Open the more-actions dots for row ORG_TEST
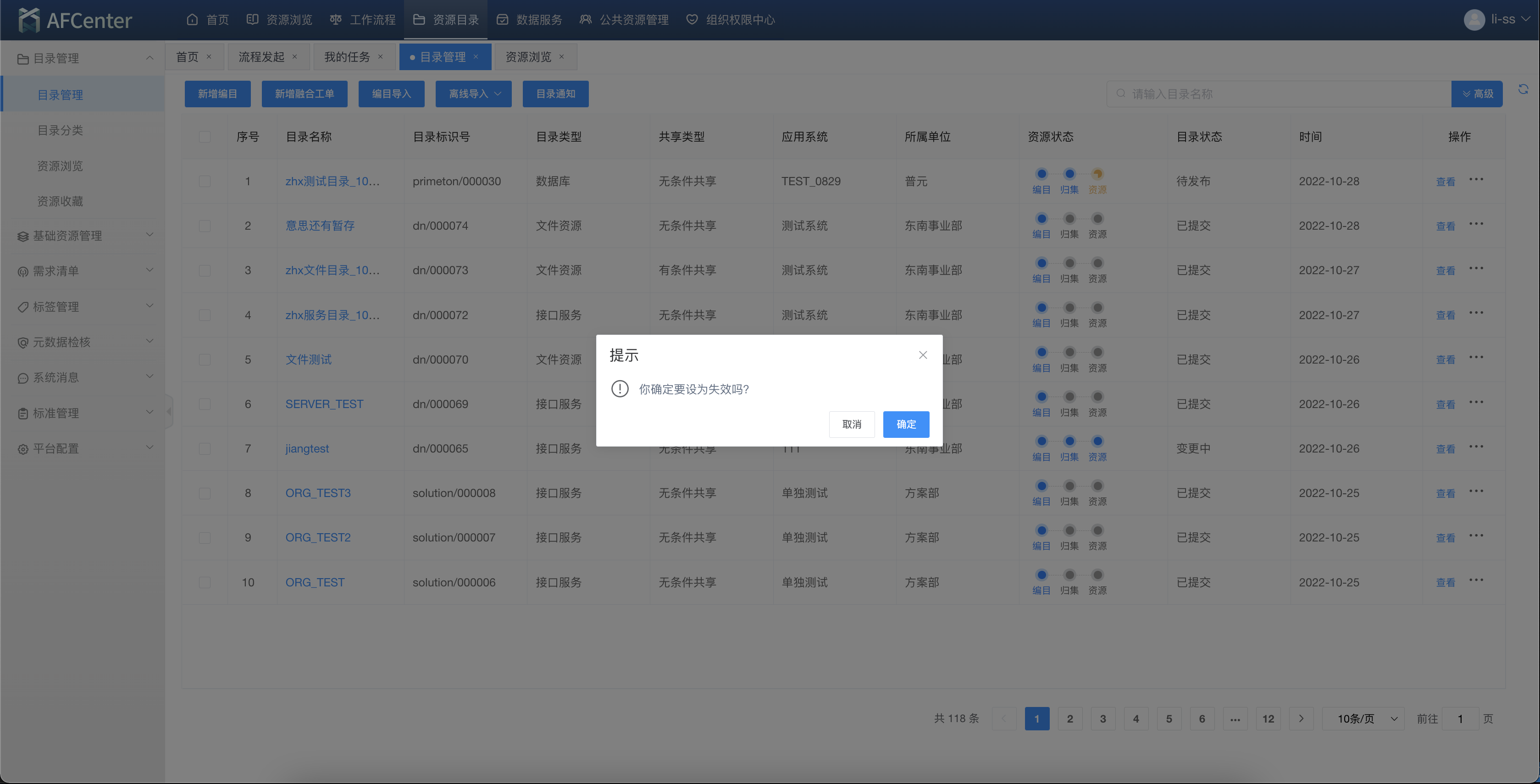Screen dimensions: 1540x784 coord(1475,580)
